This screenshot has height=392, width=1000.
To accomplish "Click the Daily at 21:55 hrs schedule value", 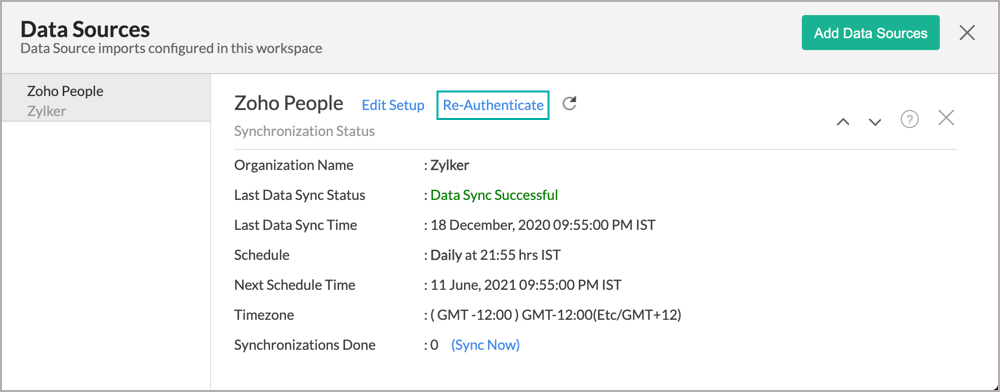I will click(x=496, y=255).
